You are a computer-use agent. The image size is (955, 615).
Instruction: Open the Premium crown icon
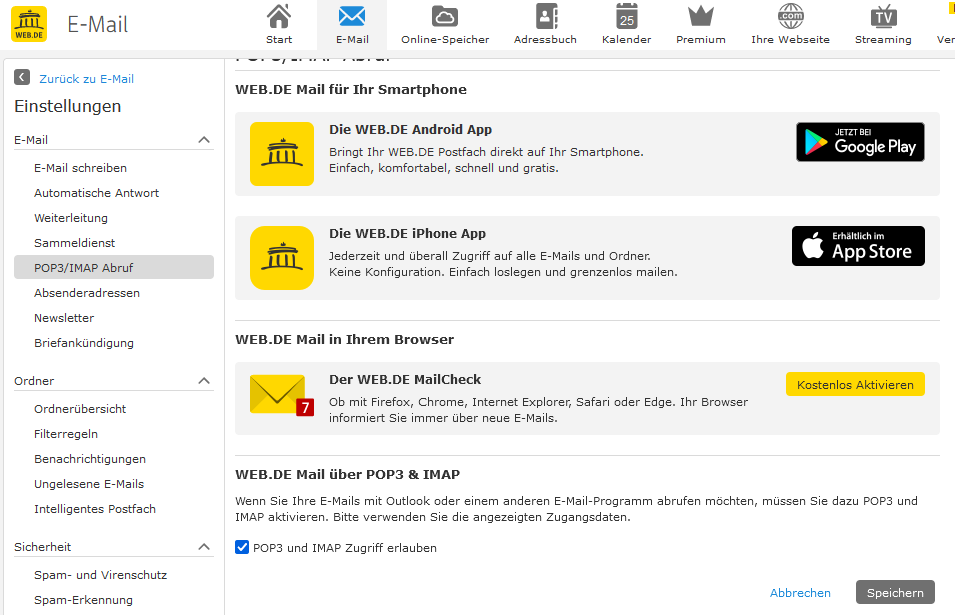click(700, 16)
